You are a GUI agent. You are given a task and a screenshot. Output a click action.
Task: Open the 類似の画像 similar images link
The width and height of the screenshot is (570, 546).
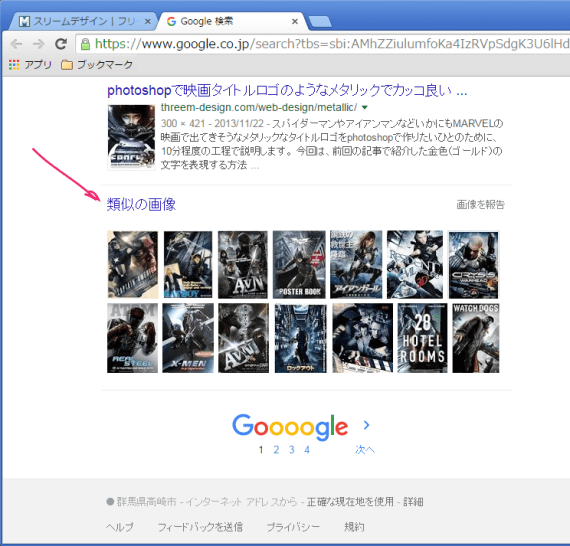pos(141,204)
